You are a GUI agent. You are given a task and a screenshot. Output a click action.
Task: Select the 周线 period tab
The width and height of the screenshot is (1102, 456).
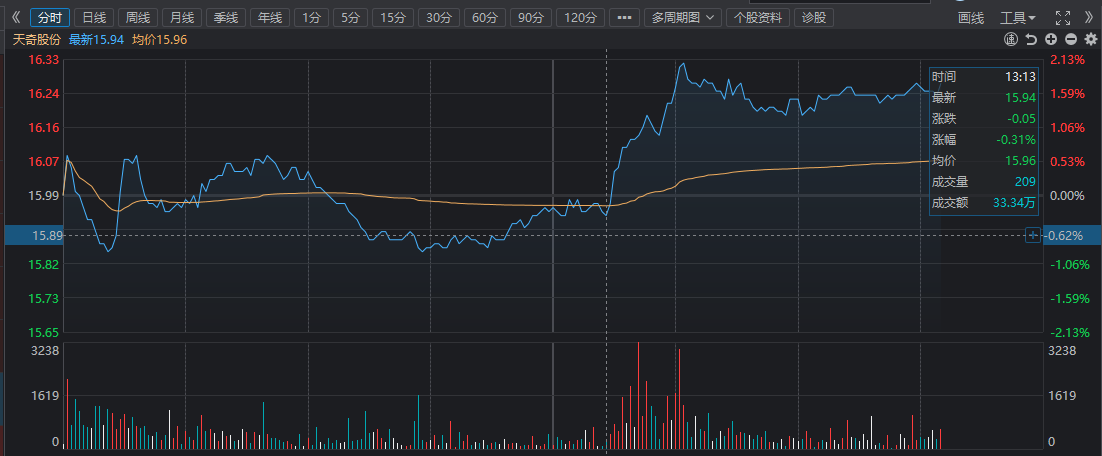(137, 18)
